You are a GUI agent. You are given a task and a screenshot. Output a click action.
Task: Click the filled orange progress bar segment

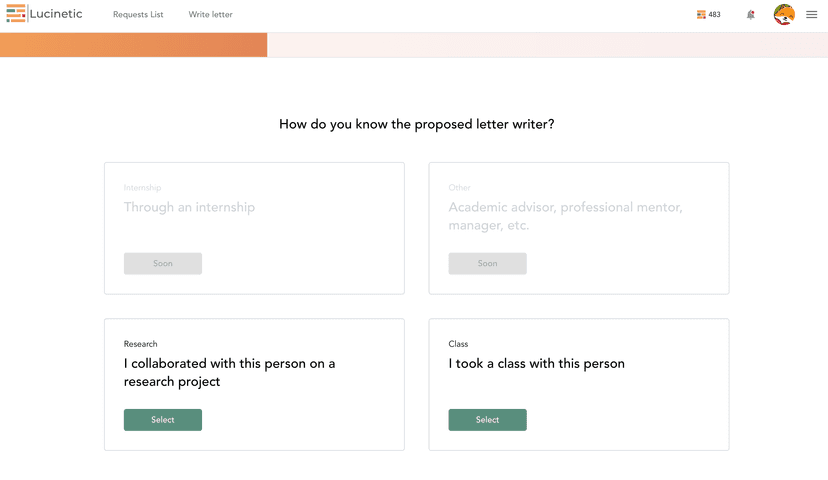click(x=133, y=45)
